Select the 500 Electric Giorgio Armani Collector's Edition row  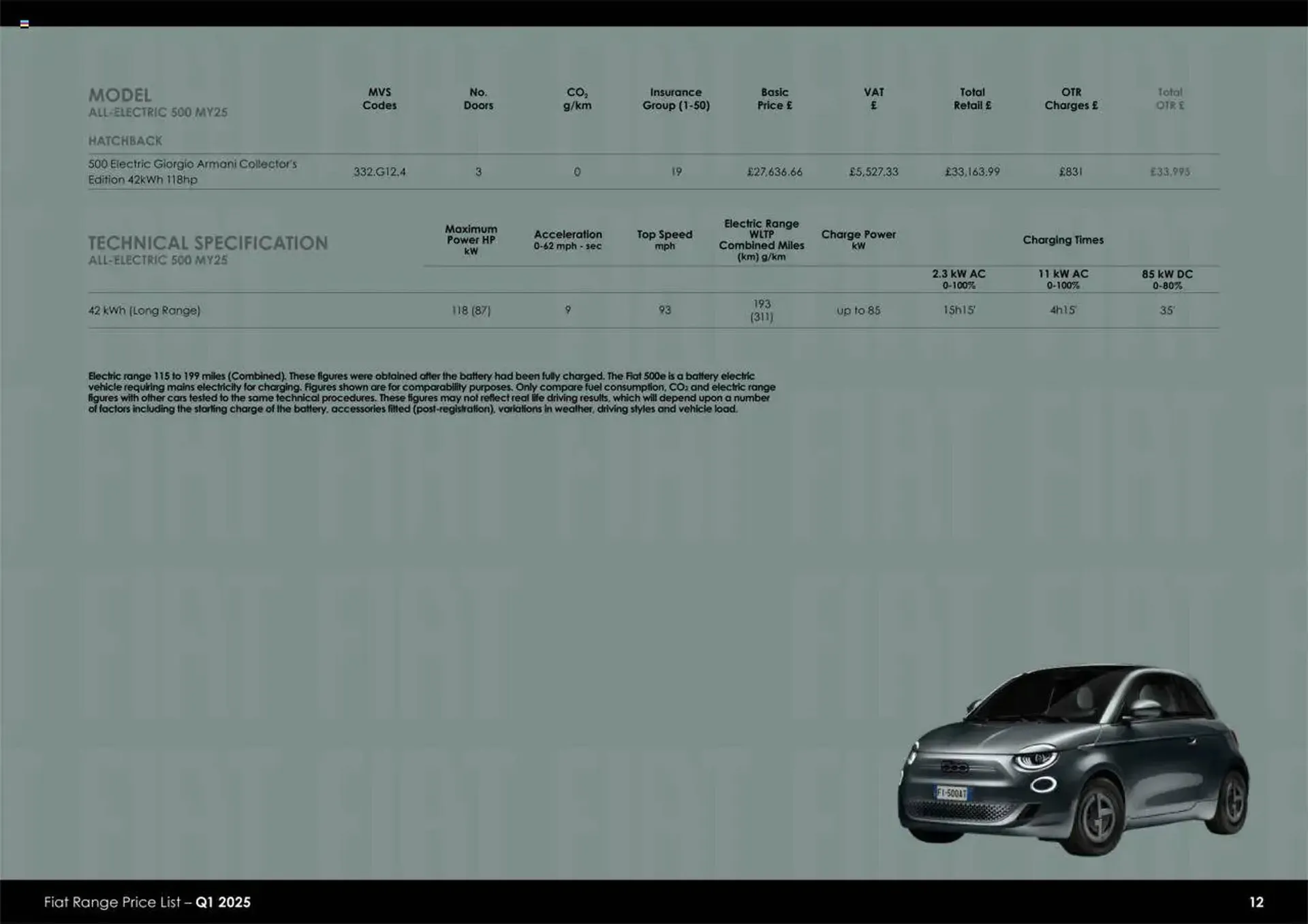tap(193, 172)
